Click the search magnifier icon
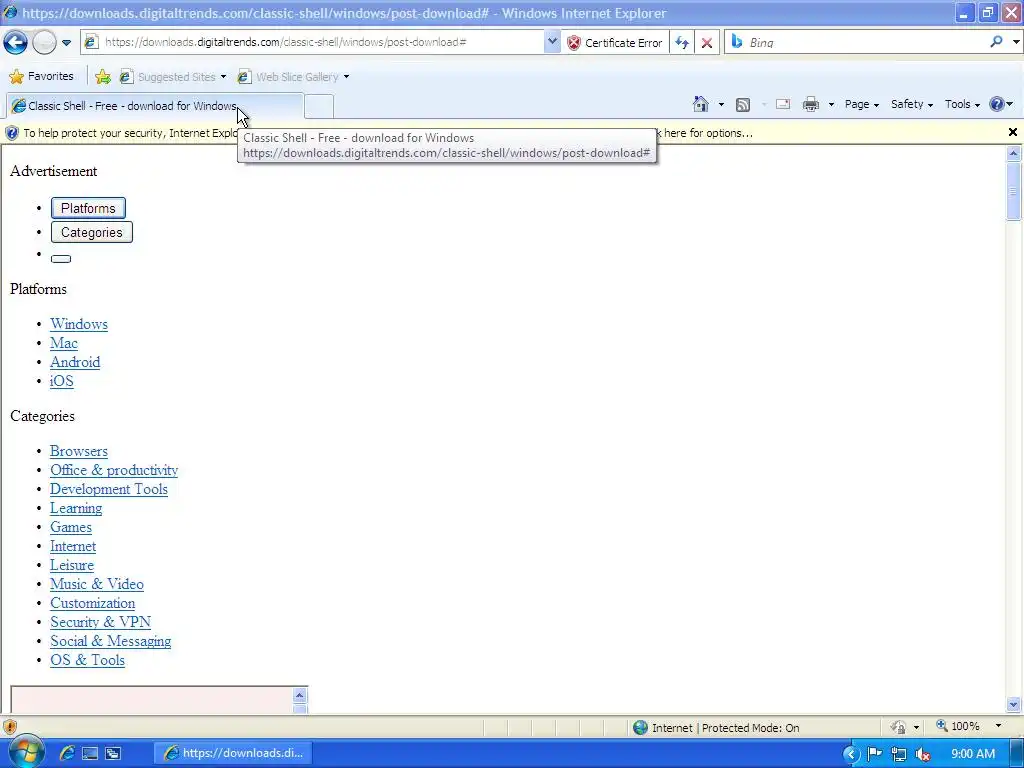This screenshot has width=1024, height=768. (996, 42)
